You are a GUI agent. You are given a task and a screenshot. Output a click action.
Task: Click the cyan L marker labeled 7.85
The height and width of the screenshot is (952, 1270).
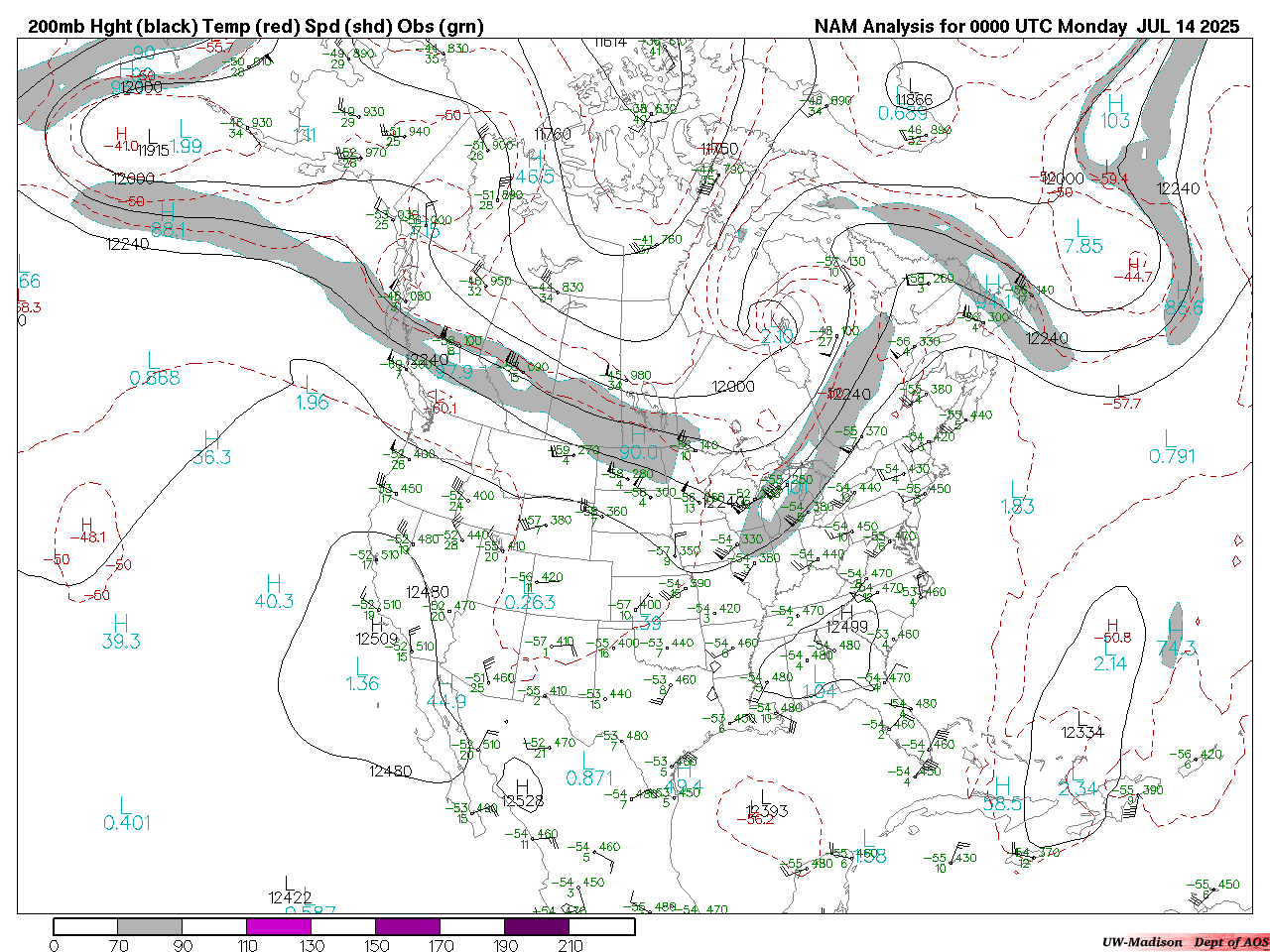(x=1081, y=229)
